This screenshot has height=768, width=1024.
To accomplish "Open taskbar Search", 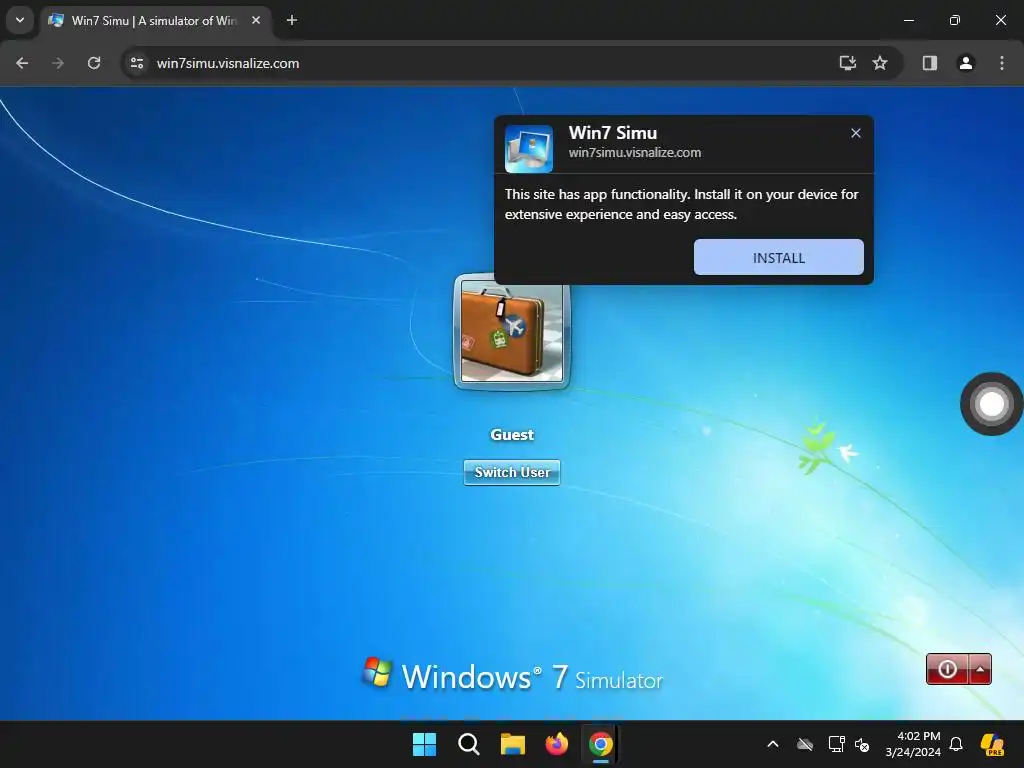I will click(x=469, y=744).
